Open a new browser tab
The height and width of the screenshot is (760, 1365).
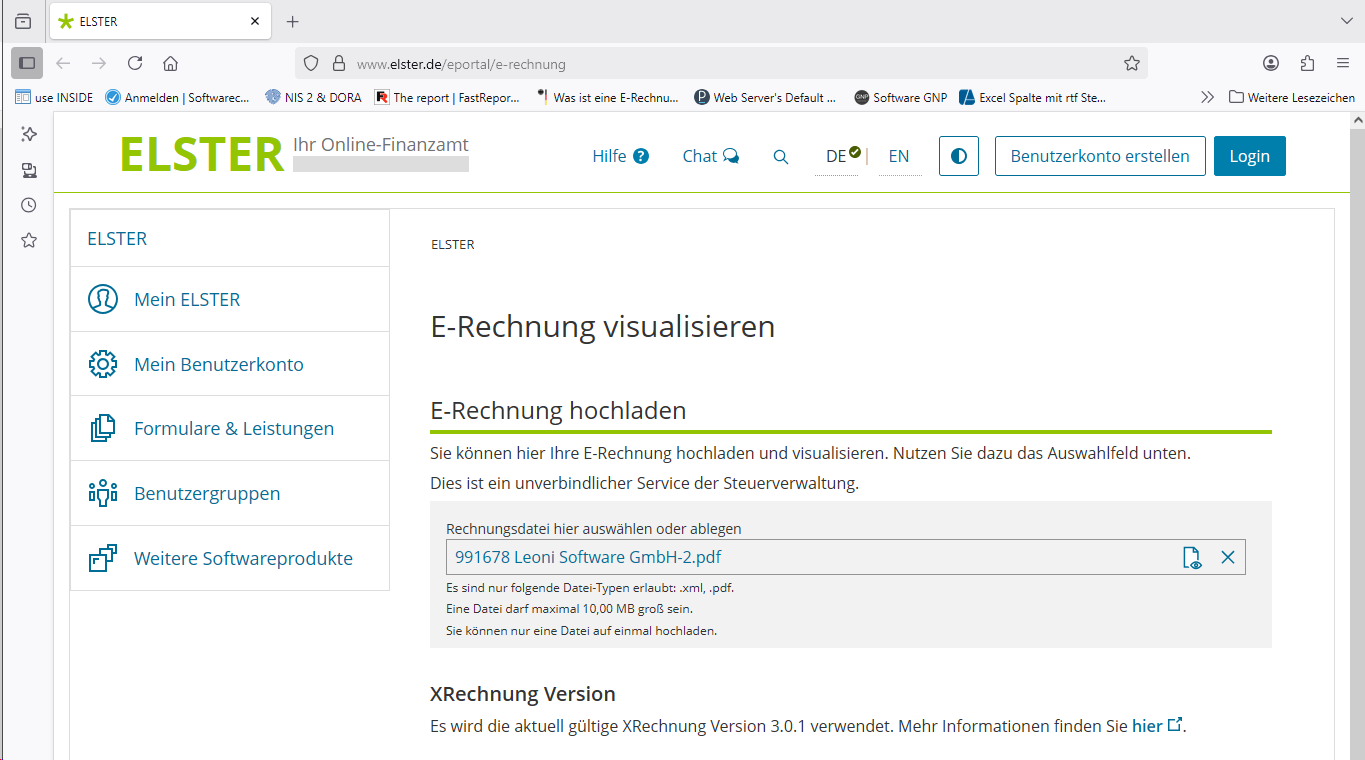click(292, 21)
